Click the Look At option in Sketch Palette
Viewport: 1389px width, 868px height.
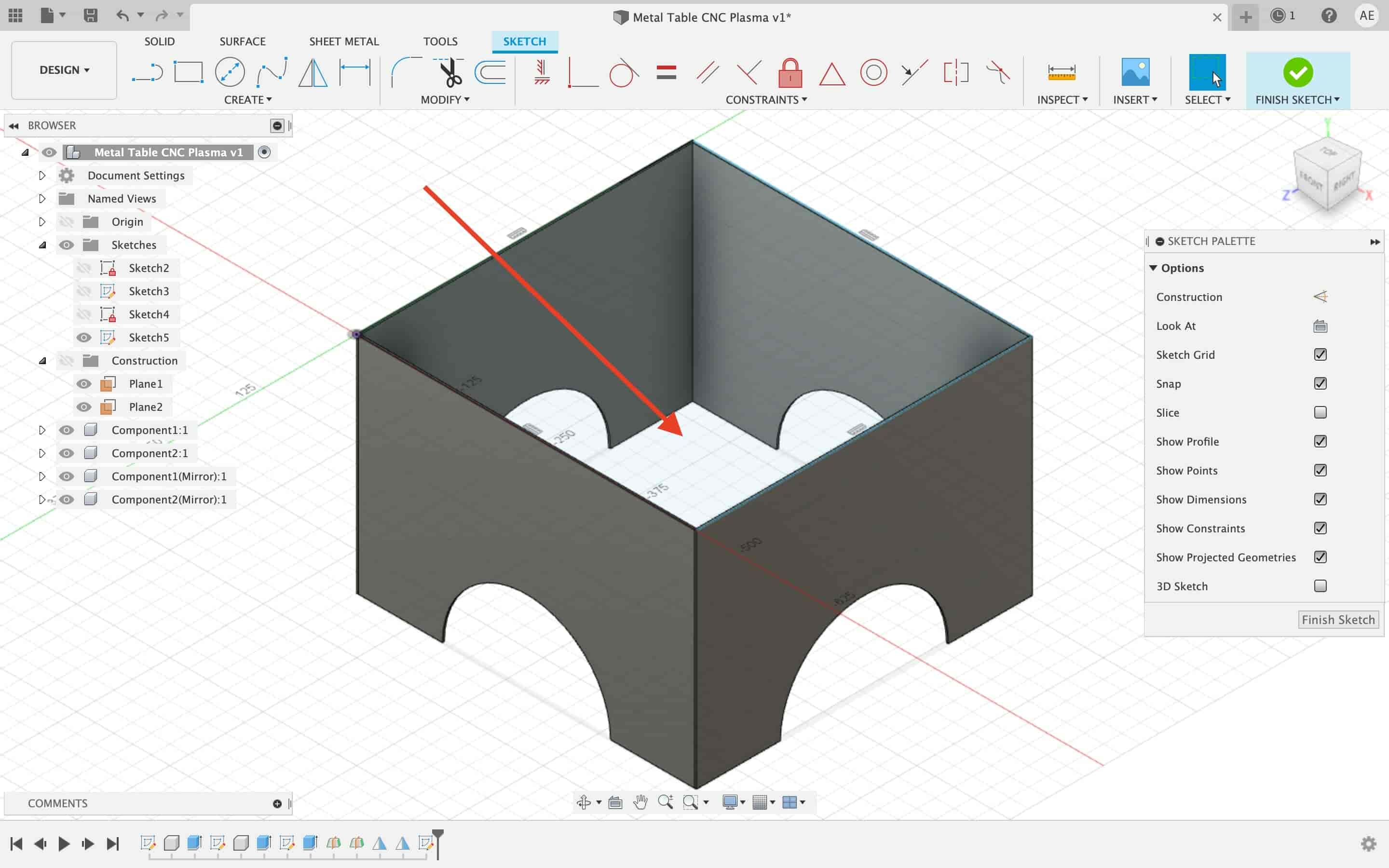1320,326
